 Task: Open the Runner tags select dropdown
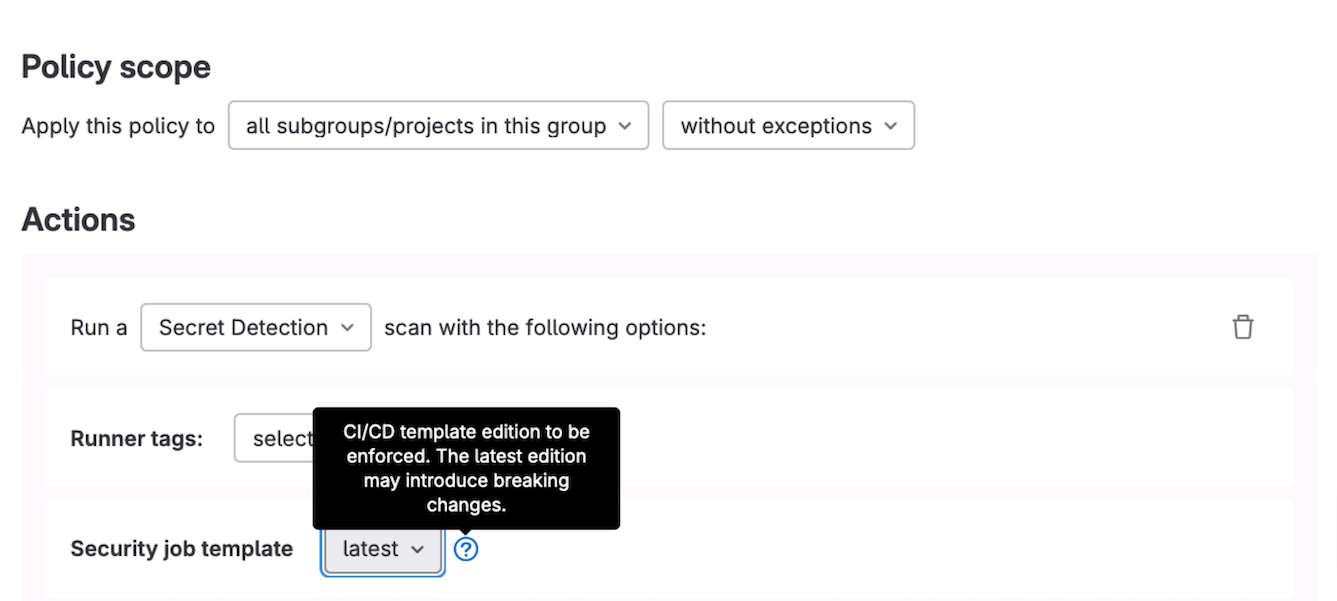point(274,438)
